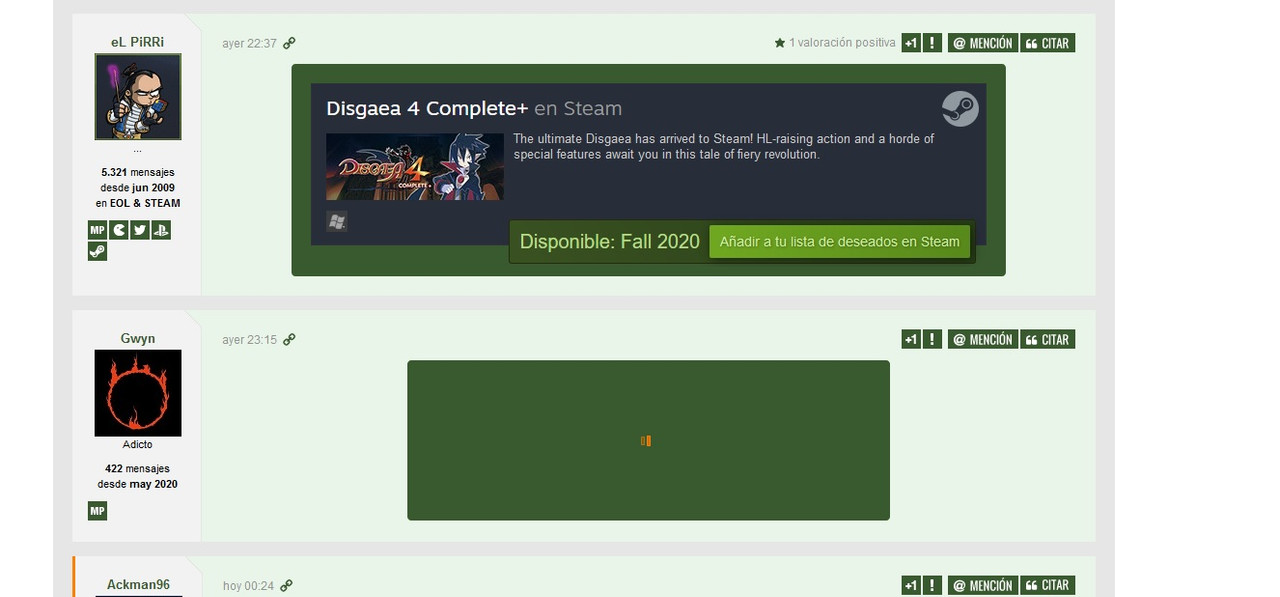Image resolution: width=1280 pixels, height=597 pixels.
Task: Click the en EOL & STEAM location text
Action: [138, 203]
